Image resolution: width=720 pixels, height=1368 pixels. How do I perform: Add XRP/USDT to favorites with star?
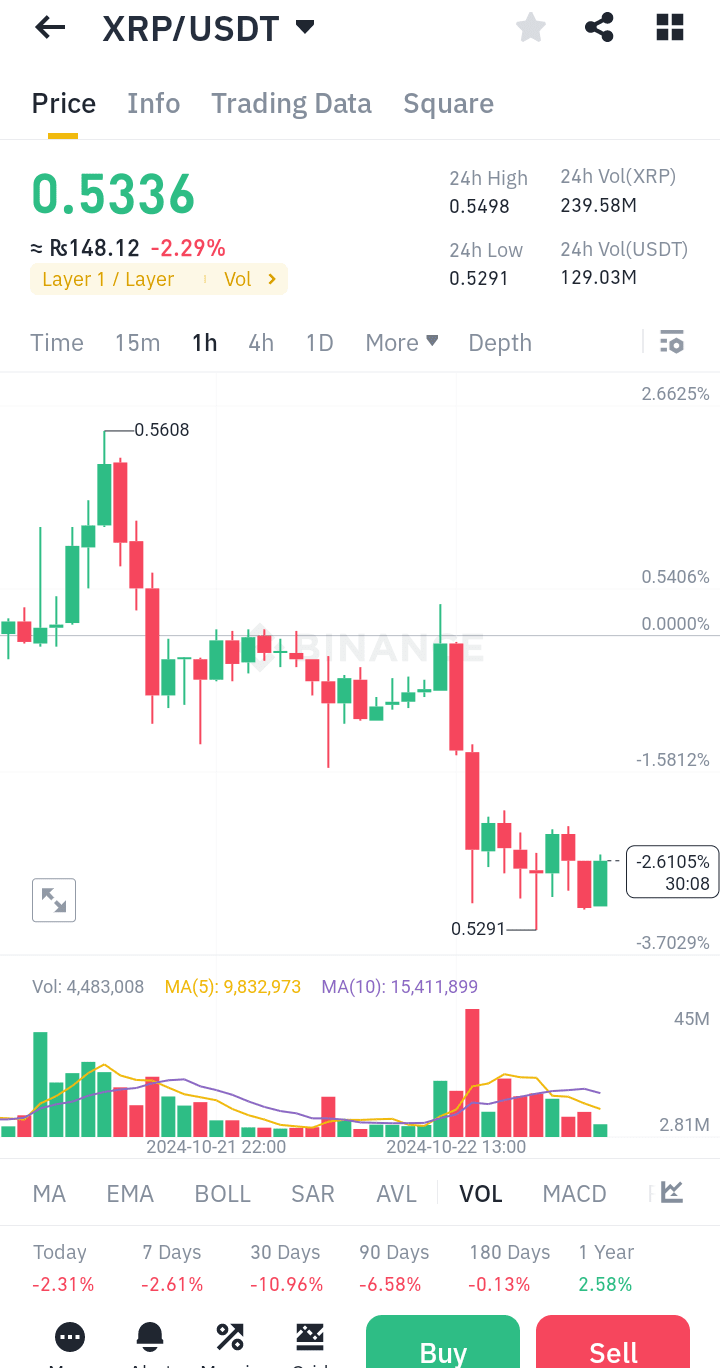coord(531,28)
